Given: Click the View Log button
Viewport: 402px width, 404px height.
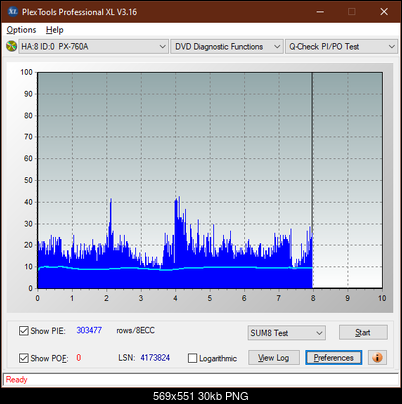Looking at the screenshot, I should point(274,358).
